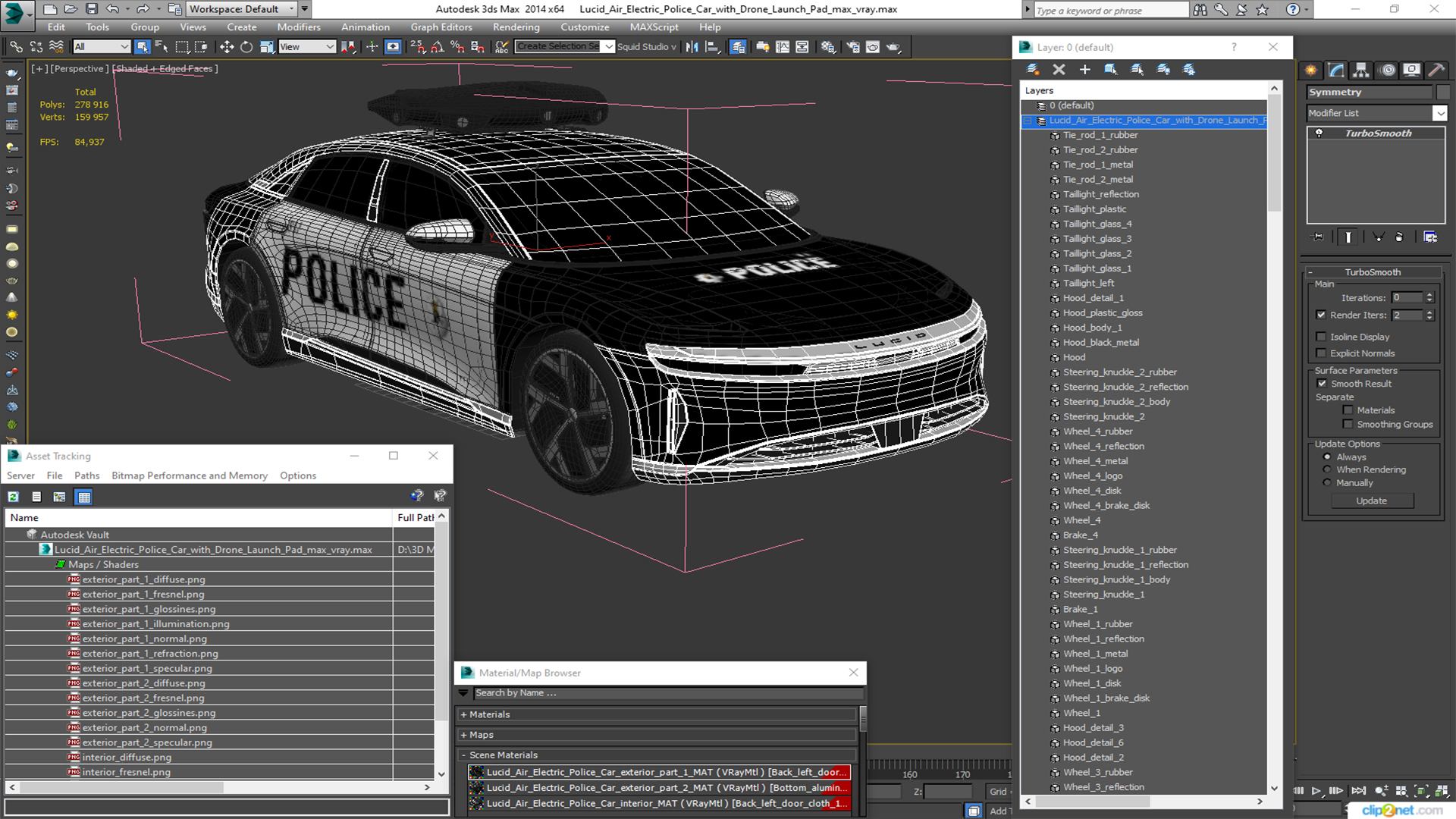Open the Workspace: Default dropdown

(242, 9)
